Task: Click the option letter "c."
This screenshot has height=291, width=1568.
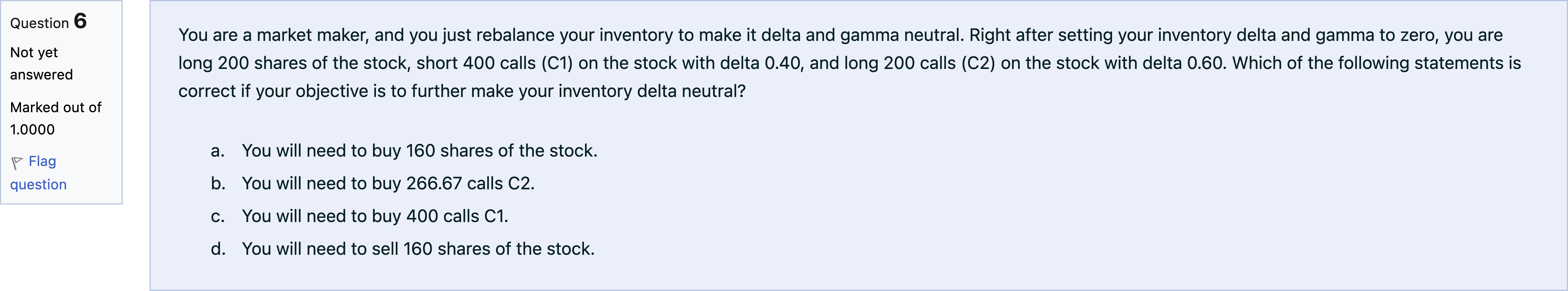Action: (x=217, y=216)
